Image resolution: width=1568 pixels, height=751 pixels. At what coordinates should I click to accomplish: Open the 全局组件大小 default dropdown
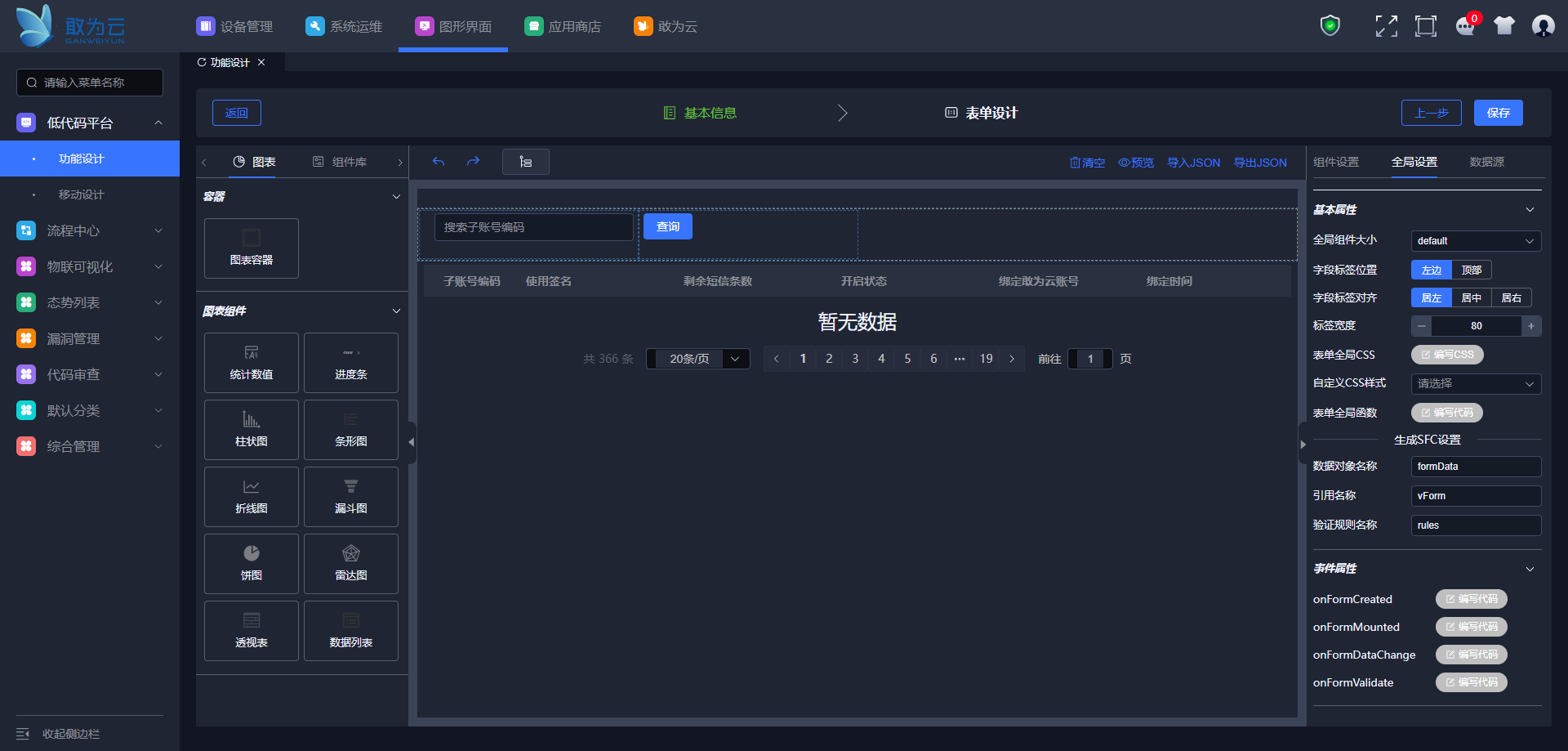point(1477,241)
